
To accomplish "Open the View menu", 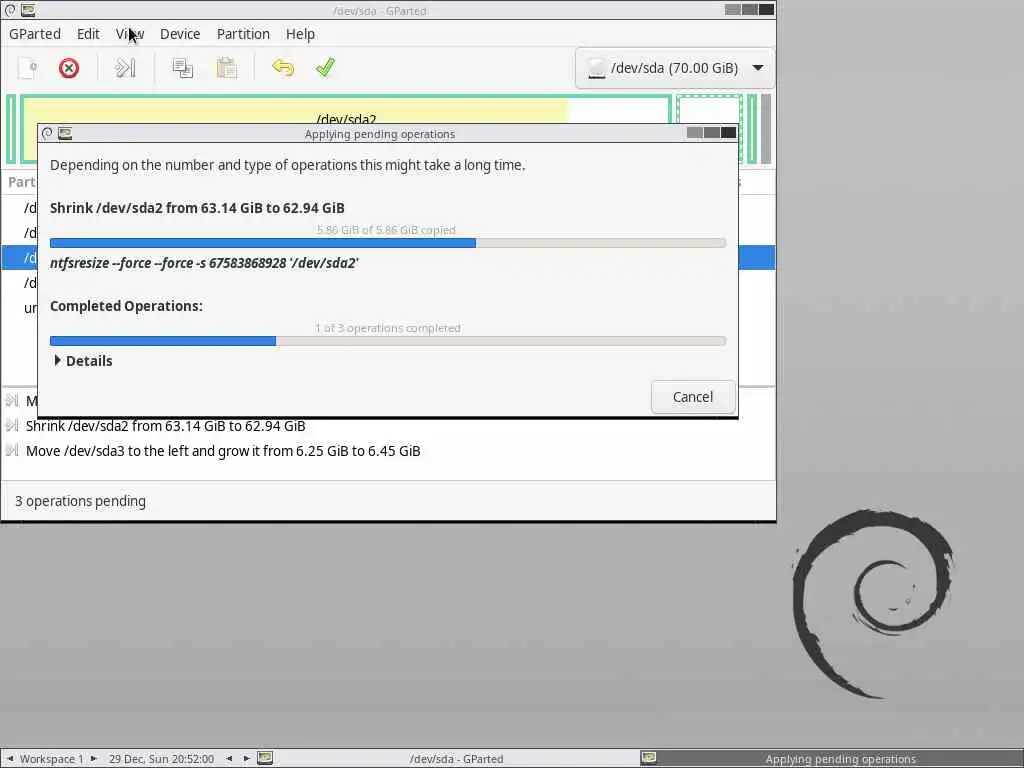I will (130, 34).
